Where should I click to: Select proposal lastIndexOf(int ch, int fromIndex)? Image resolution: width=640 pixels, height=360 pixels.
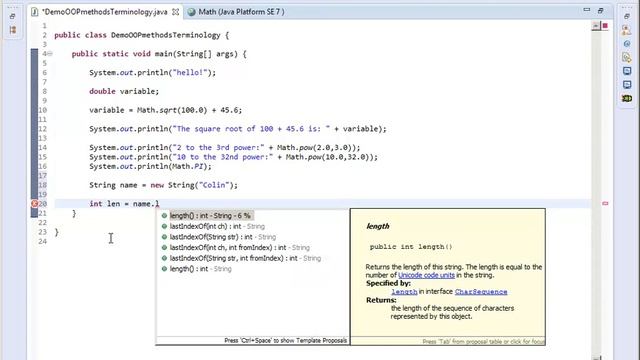point(240,247)
